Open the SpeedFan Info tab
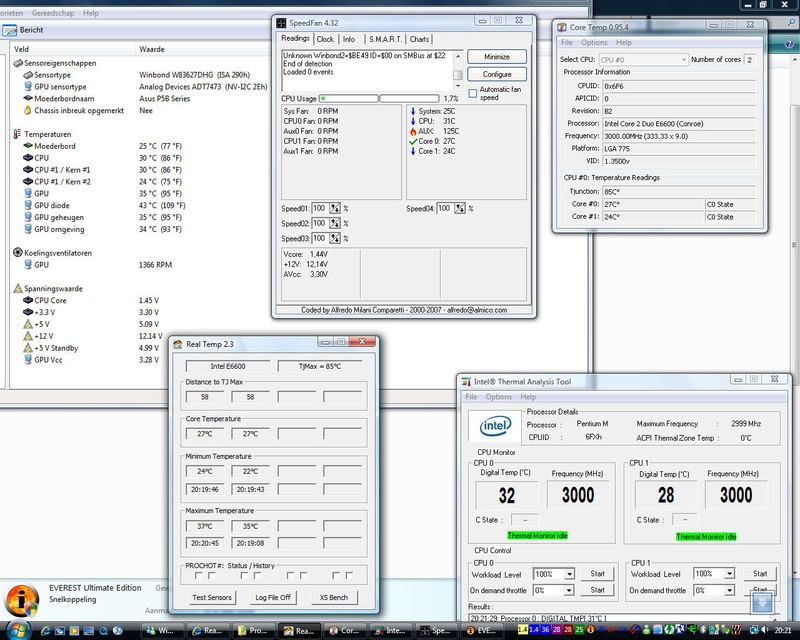800x640 pixels. click(x=349, y=39)
